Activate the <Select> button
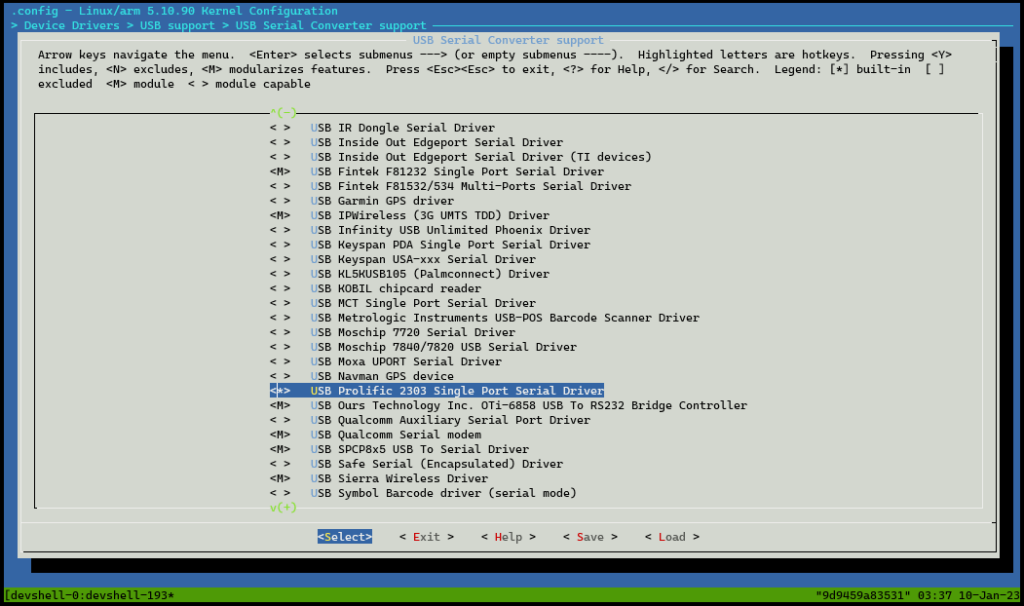Screen dimensions: 1024x606 [345, 537]
